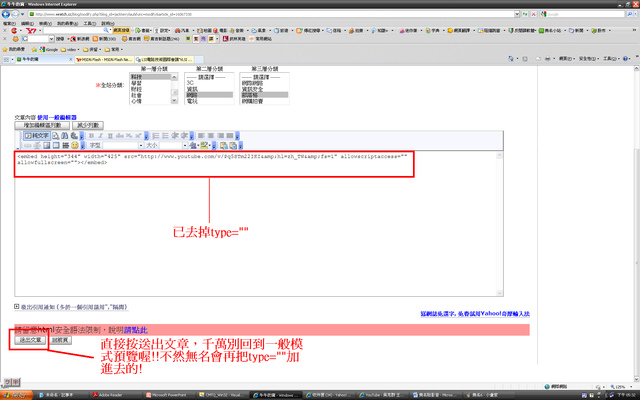
Task: Click the strikethrough abc icon
Action: tap(120, 136)
